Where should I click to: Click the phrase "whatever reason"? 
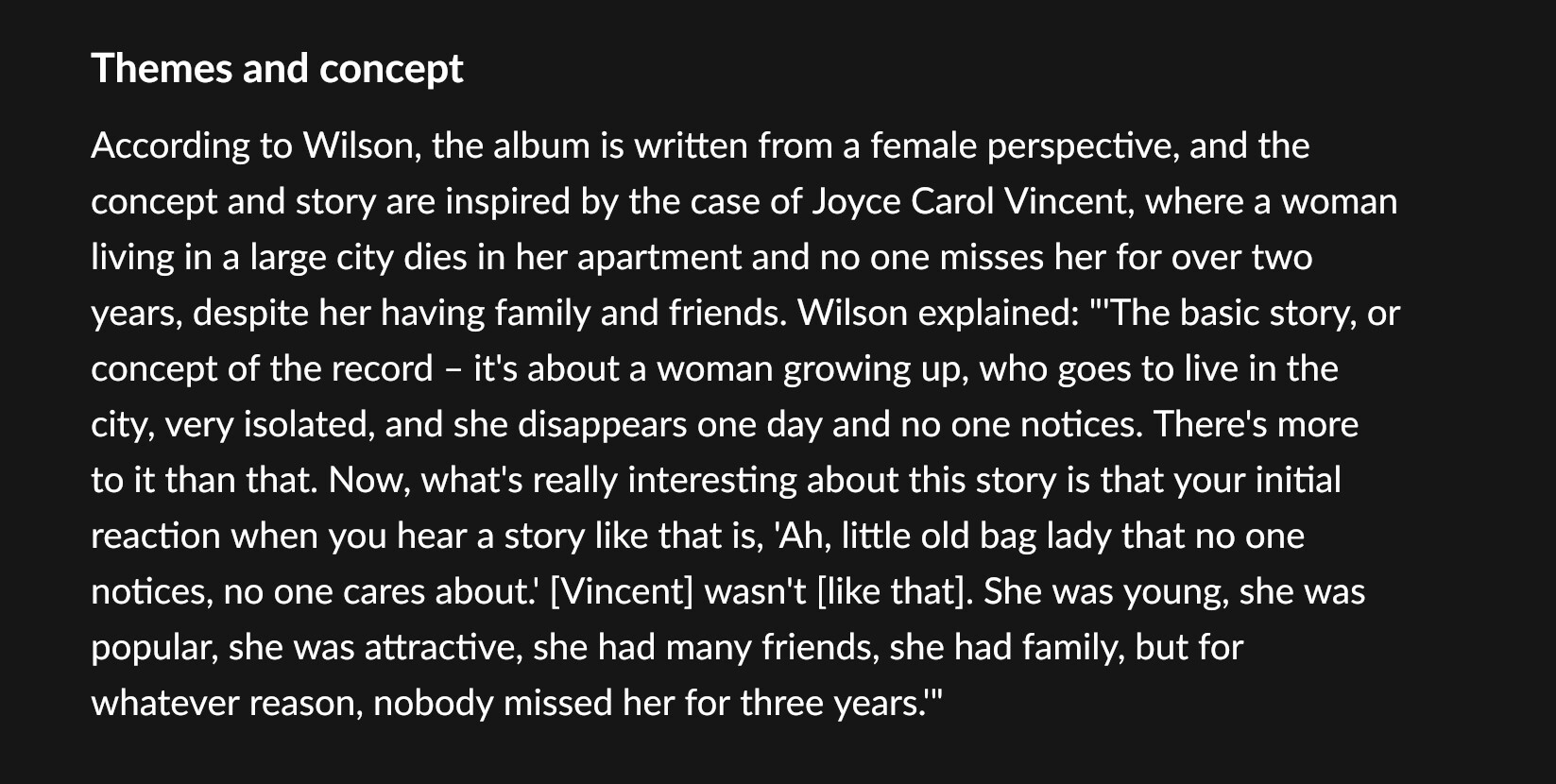tap(224, 704)
